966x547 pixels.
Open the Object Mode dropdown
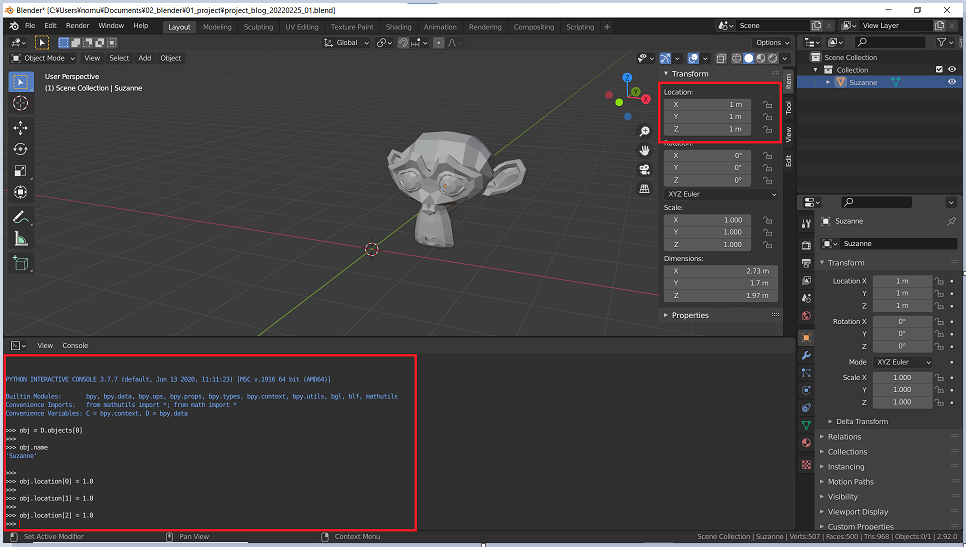point(43,58)
